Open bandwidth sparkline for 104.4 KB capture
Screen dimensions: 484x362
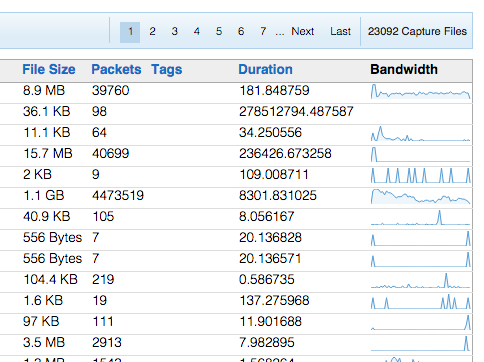pos(420,280)
